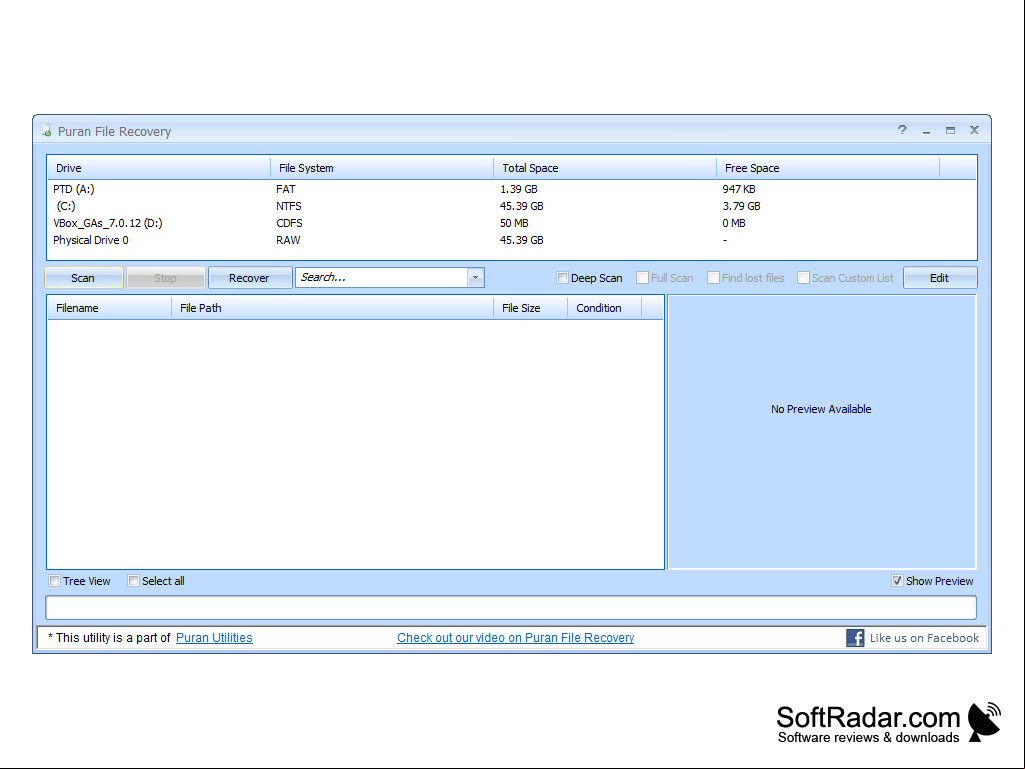Click the NTFS file system cell
1025x769 pixels.
[x=288, y=206]
